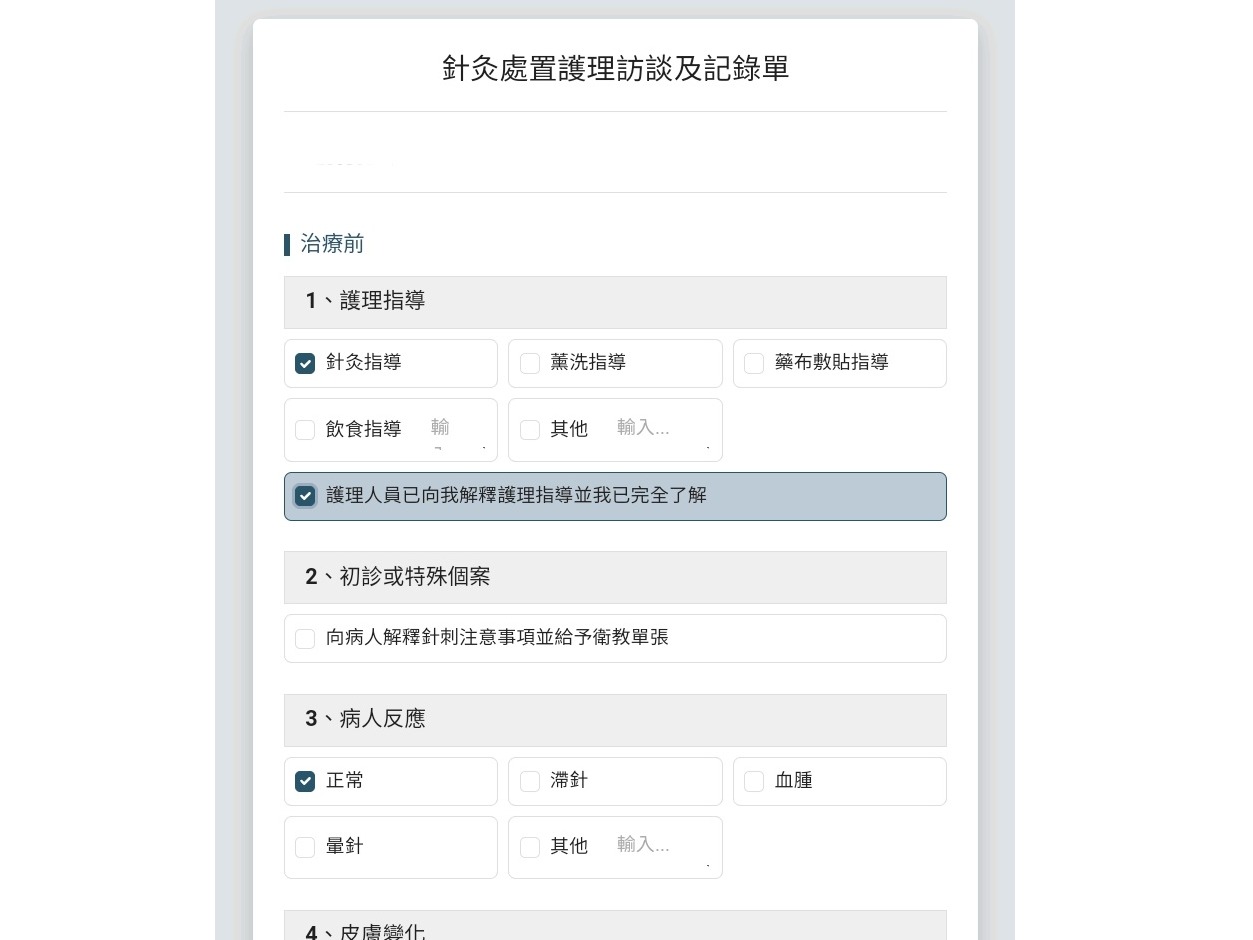
Task: Click the 1、護理指導 section header
Action: (x=615, y=302)
